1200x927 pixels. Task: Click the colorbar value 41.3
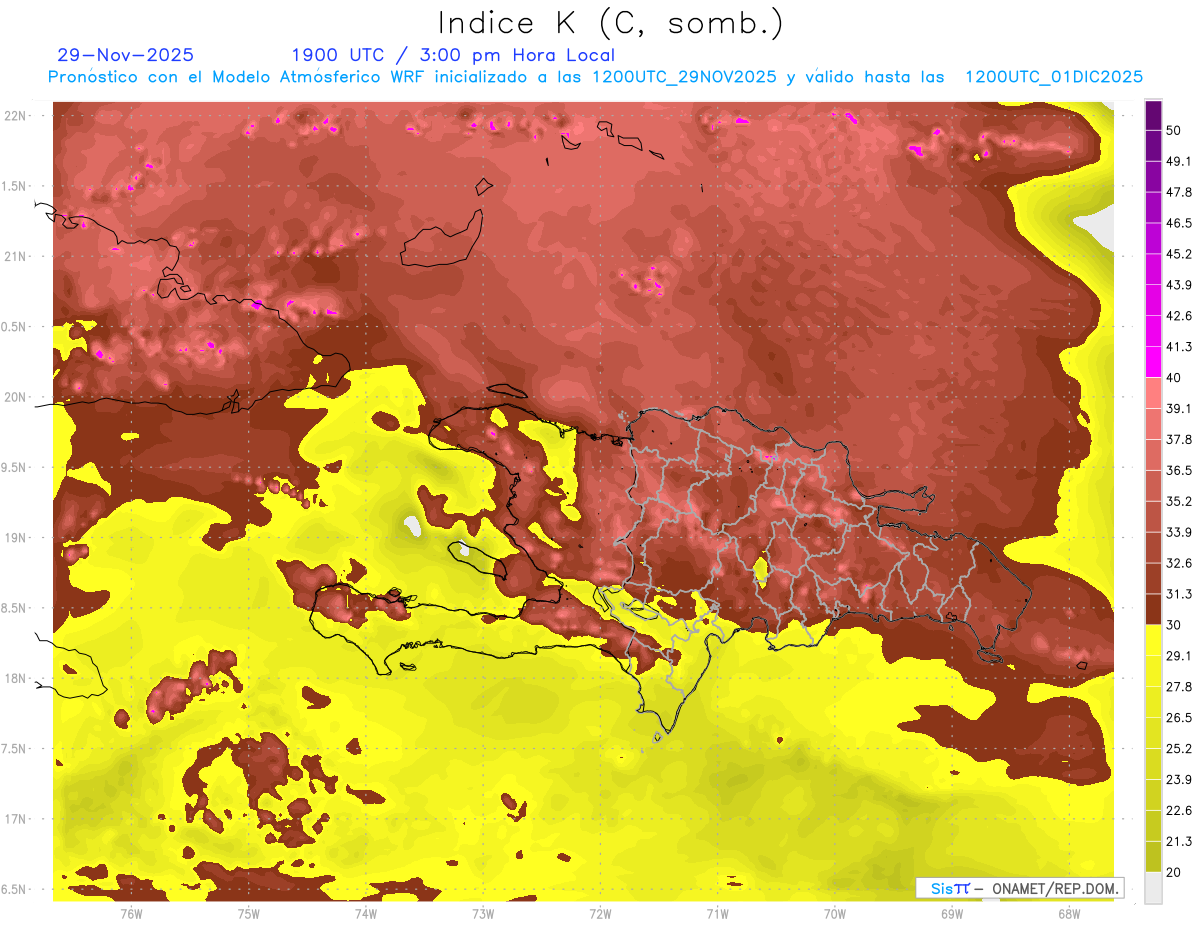coord(1179,347)
